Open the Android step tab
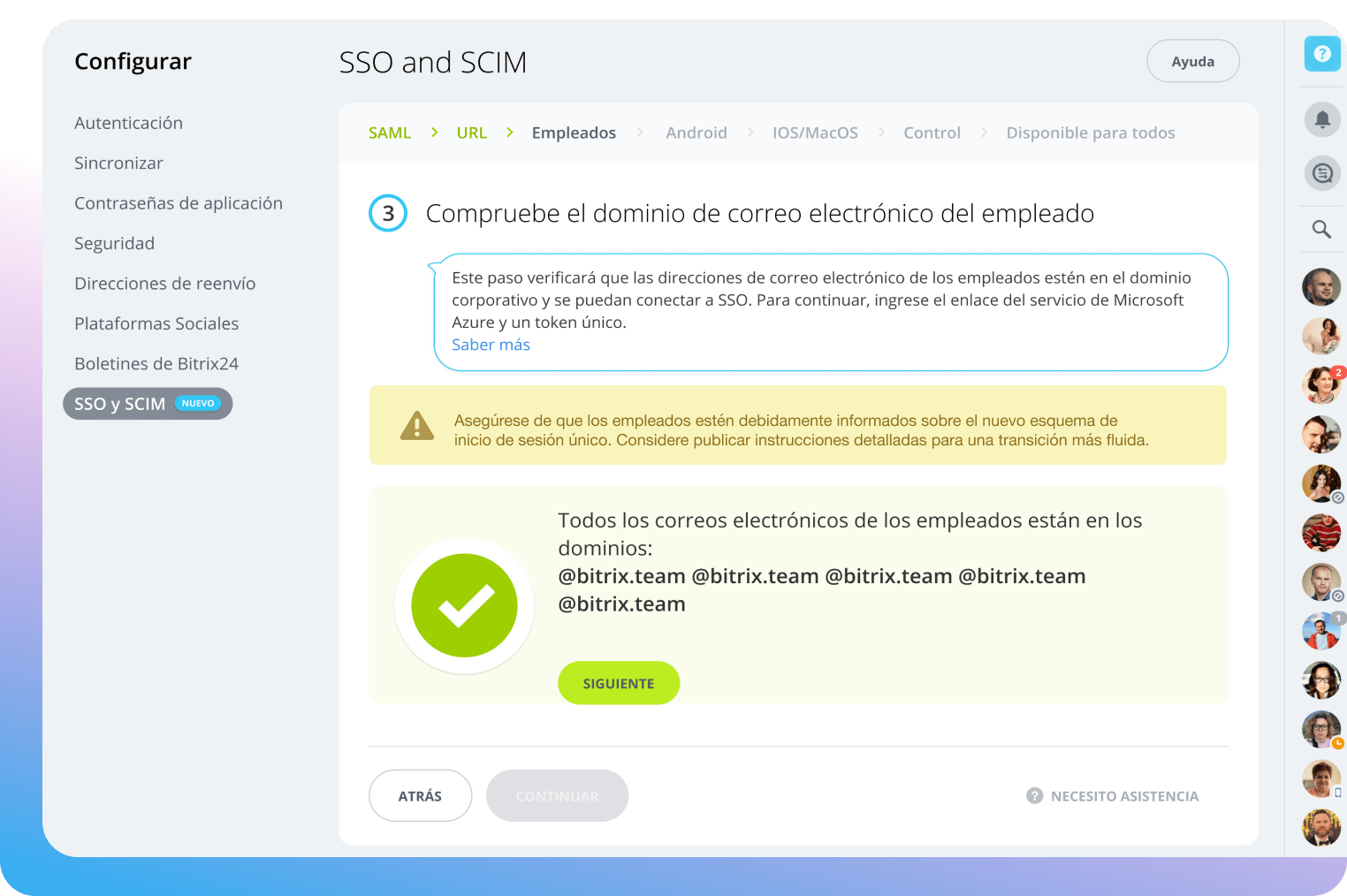 tap(696, 133)
